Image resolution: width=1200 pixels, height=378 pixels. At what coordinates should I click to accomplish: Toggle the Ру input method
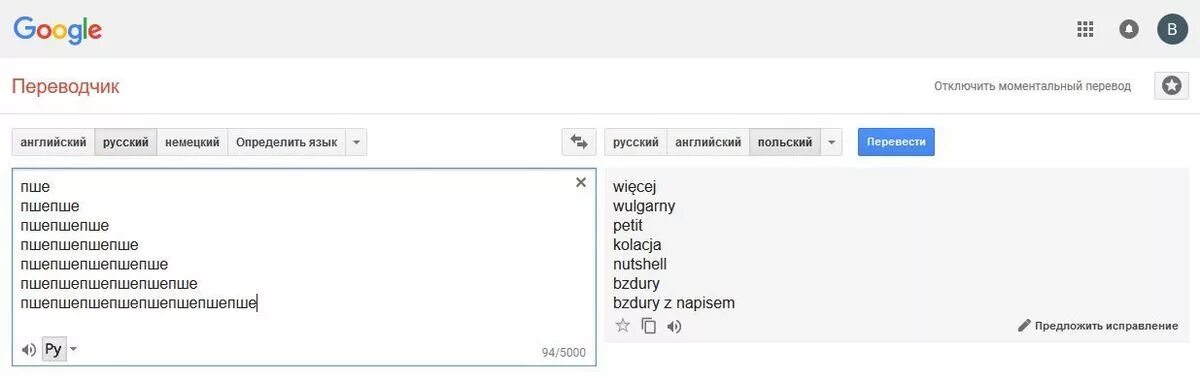point(54,349)
